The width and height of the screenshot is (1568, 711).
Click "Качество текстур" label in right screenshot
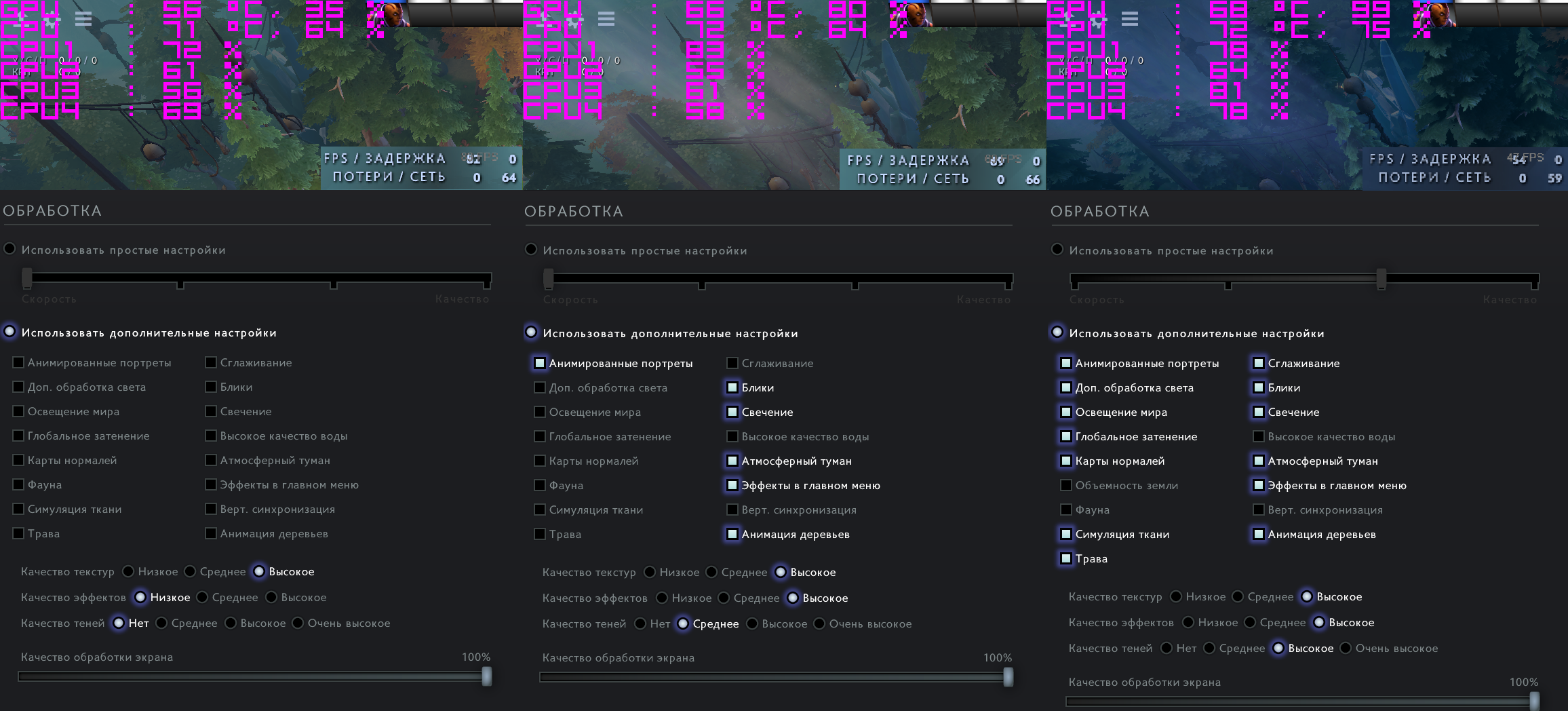1116,597
